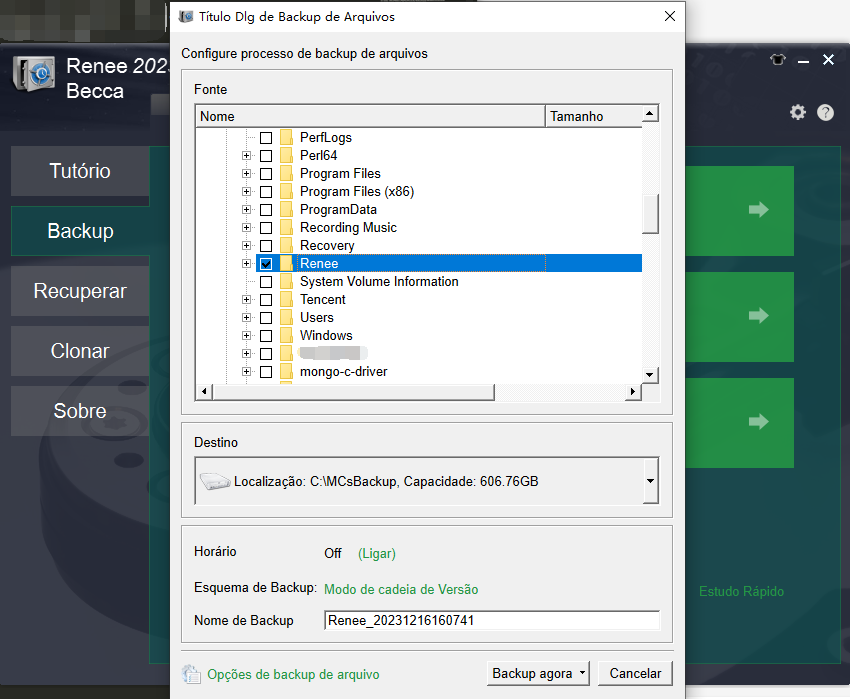Expand the Tencent folder tree node
This screenshot has width=850, height=699.
(247, 300)
